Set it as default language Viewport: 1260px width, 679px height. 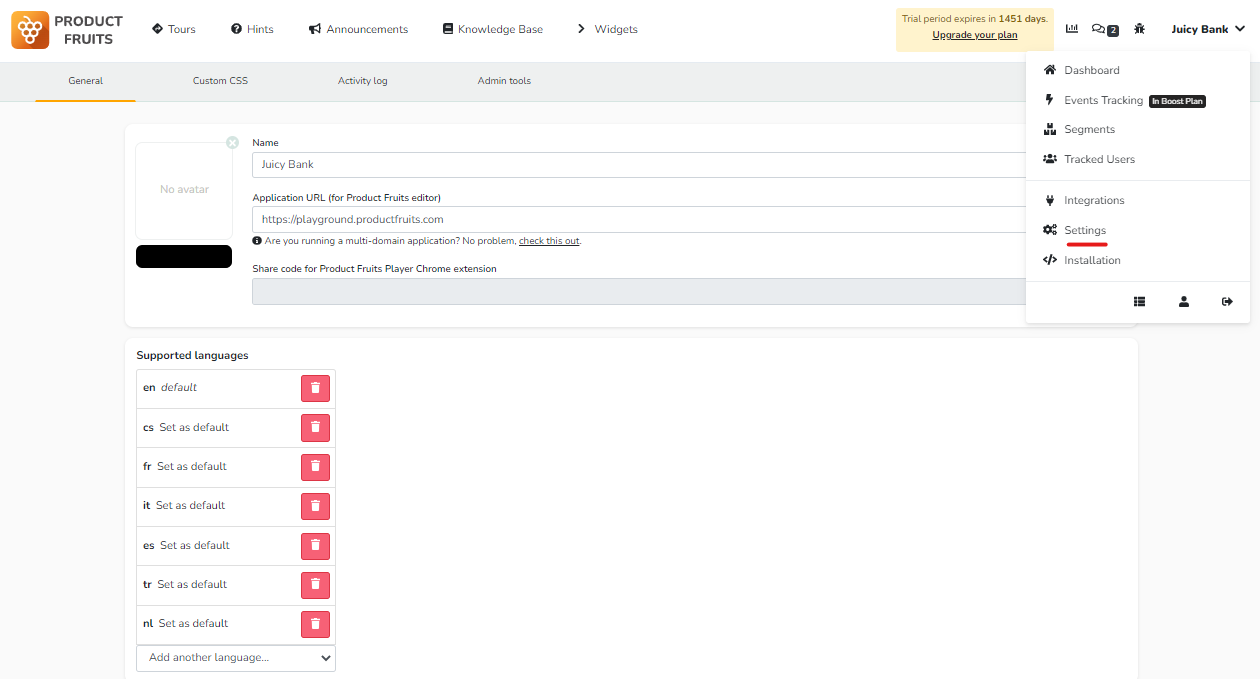click(190, 505)
